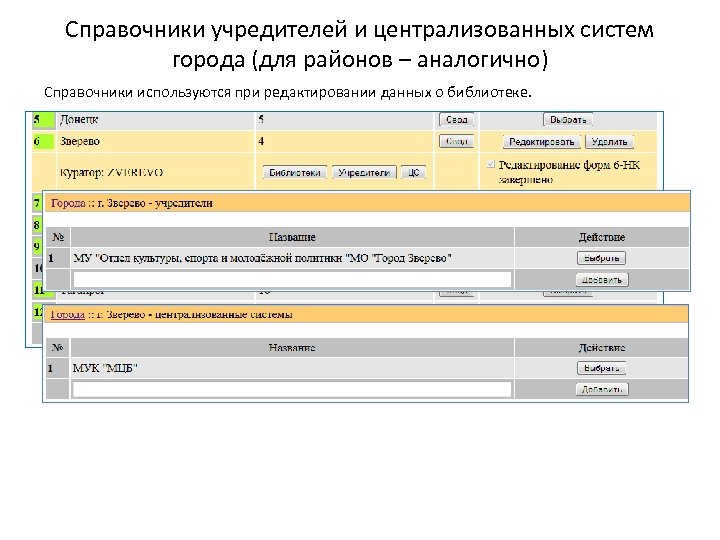
Task: Click Действие header in централизованные системы table
Action: [x=602, y=348]
